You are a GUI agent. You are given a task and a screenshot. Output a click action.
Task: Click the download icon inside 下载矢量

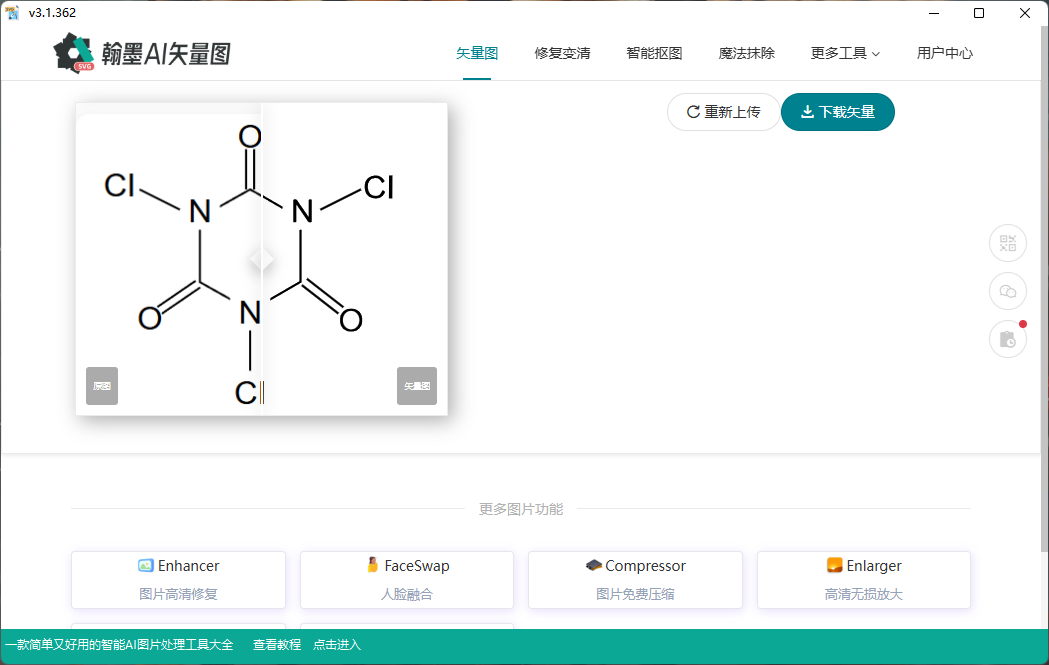tap(808, 112)
